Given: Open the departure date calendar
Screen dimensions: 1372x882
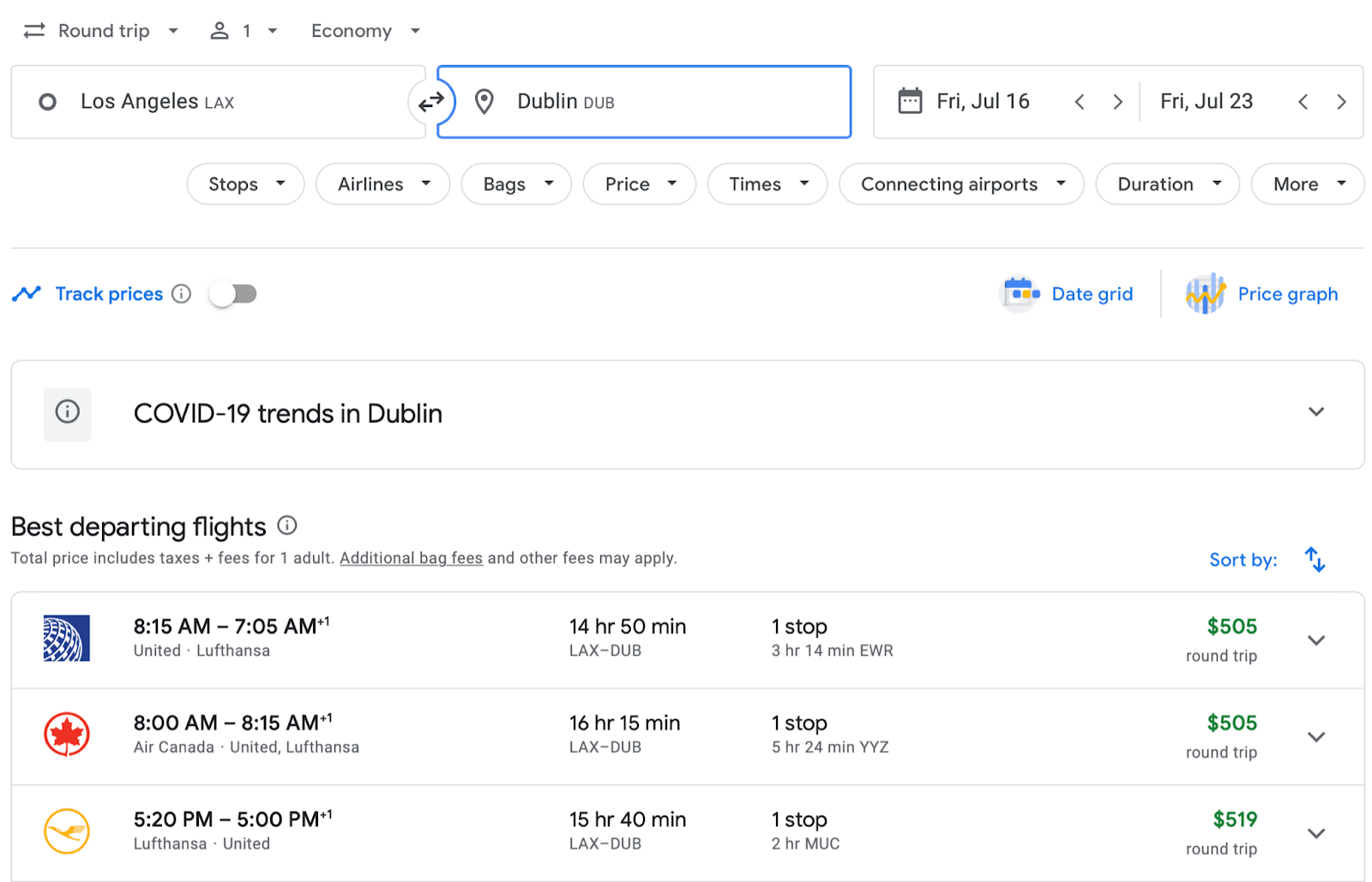Looking at the screenshot, I should 965,102.
